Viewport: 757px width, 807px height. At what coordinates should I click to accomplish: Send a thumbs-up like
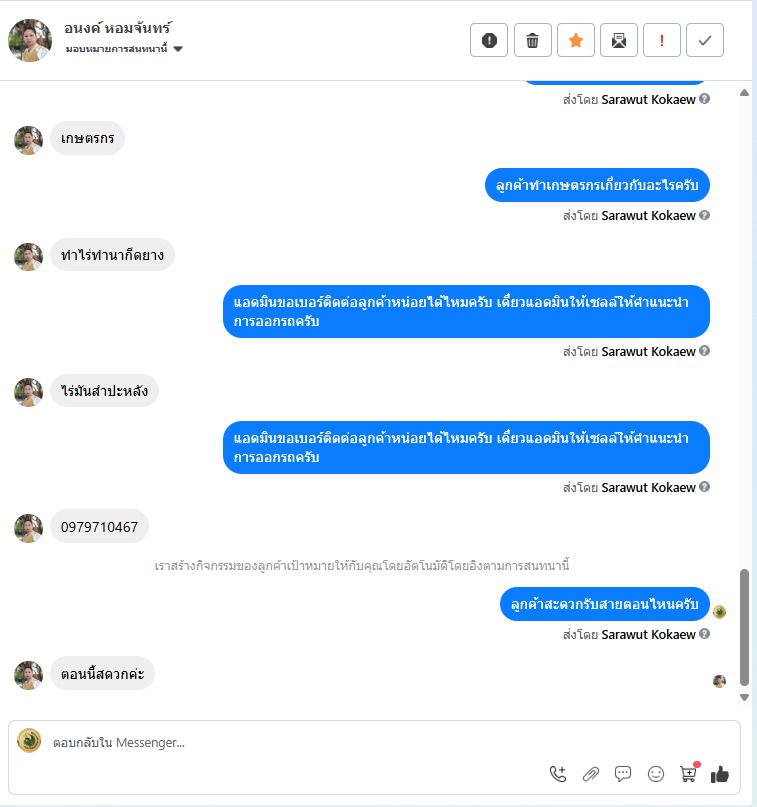(719, 774)
